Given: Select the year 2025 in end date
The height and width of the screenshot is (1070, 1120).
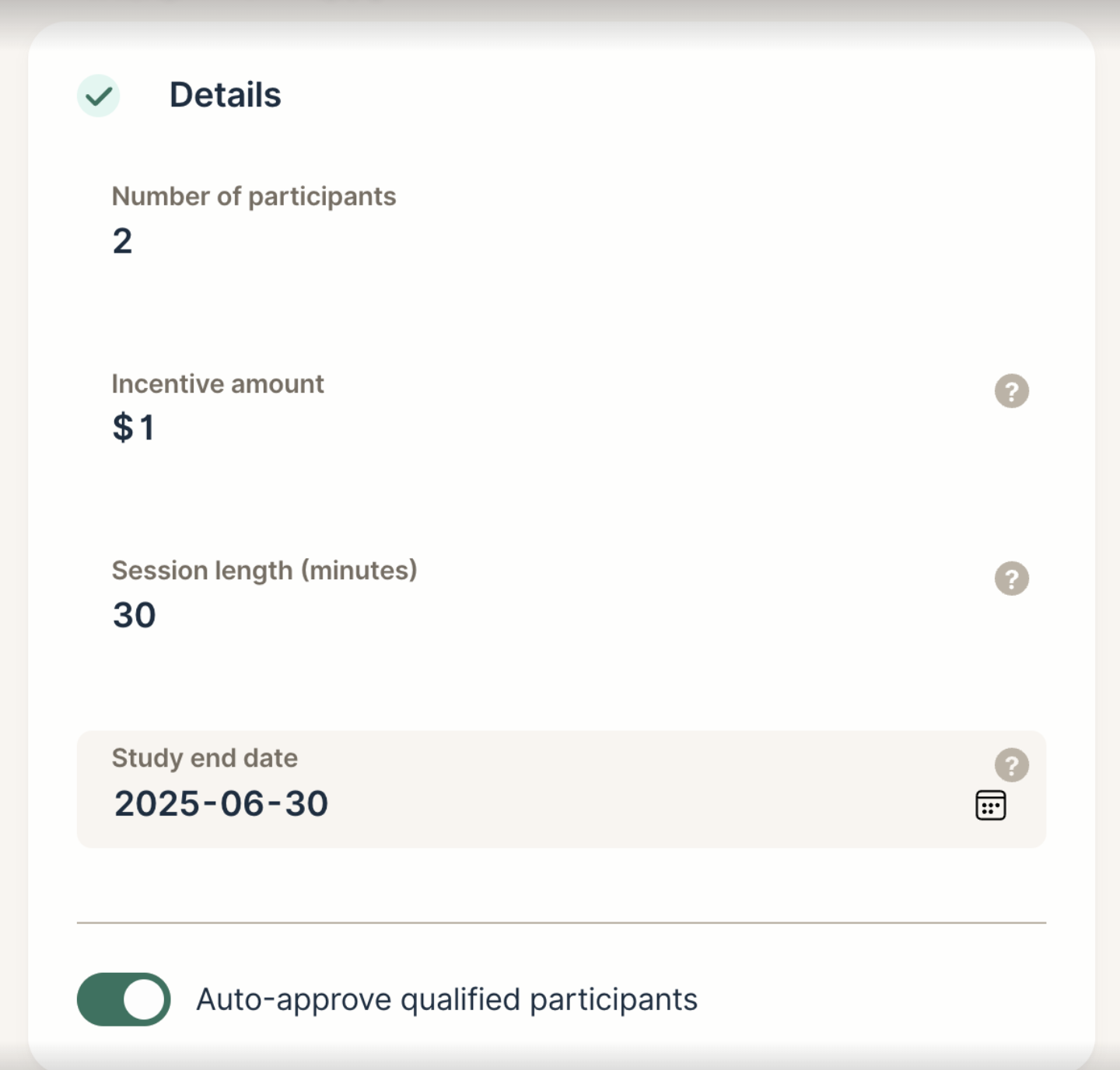Looking at the screenshot, I should point(156,803).
